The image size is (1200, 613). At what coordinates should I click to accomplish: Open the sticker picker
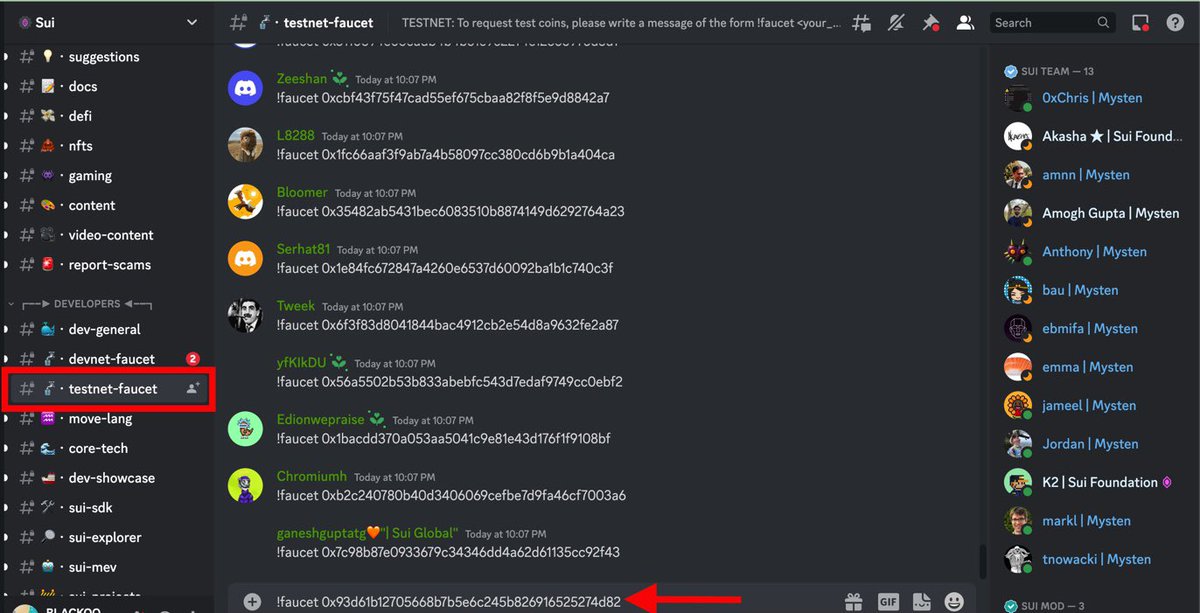pos(921,601)
